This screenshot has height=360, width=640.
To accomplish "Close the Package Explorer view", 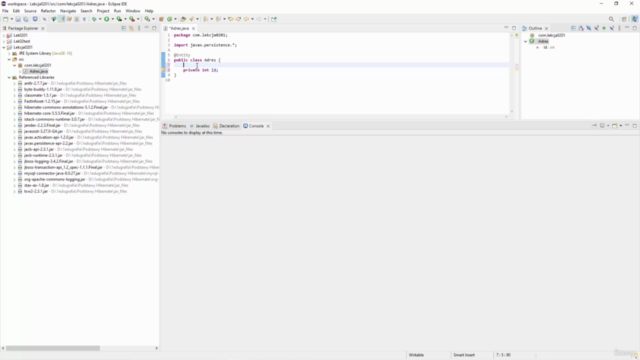I will (x=42, y=28).
